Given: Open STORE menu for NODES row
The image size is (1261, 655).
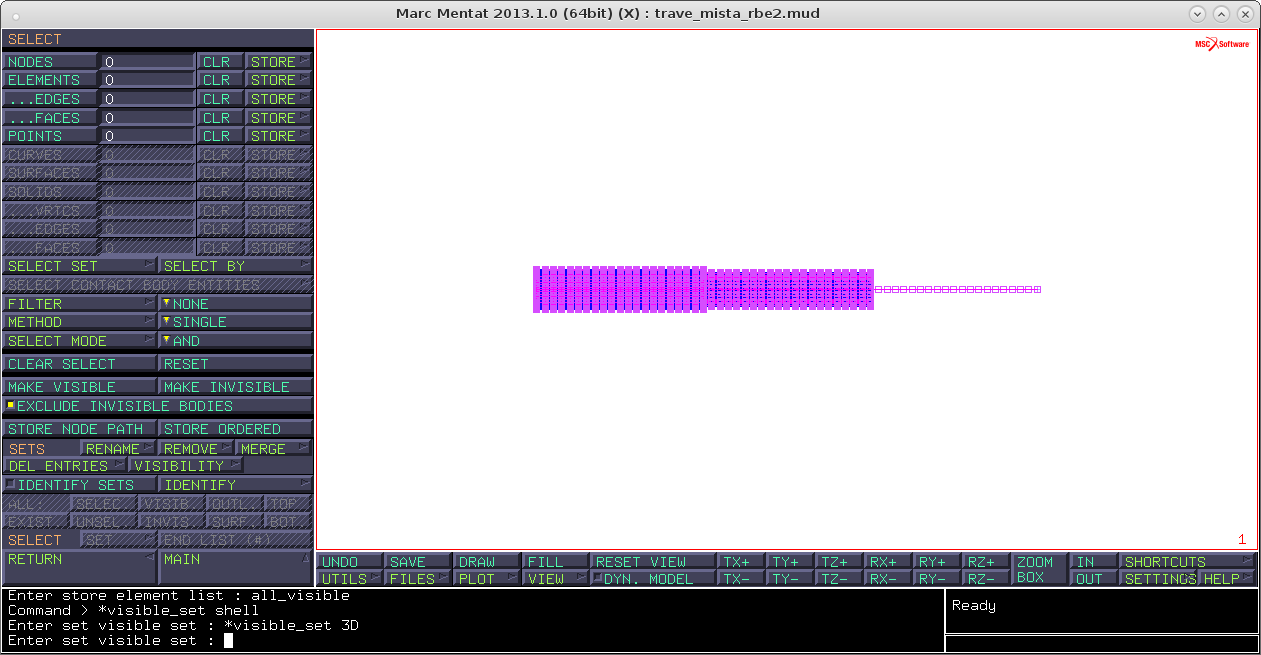Looking at the screenshot, I should pos(279,62).
